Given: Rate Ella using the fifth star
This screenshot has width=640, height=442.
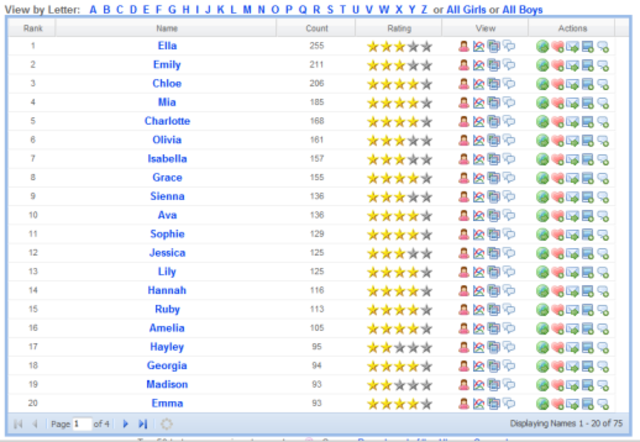Looking at the screenshot, I should pos(427,47).
